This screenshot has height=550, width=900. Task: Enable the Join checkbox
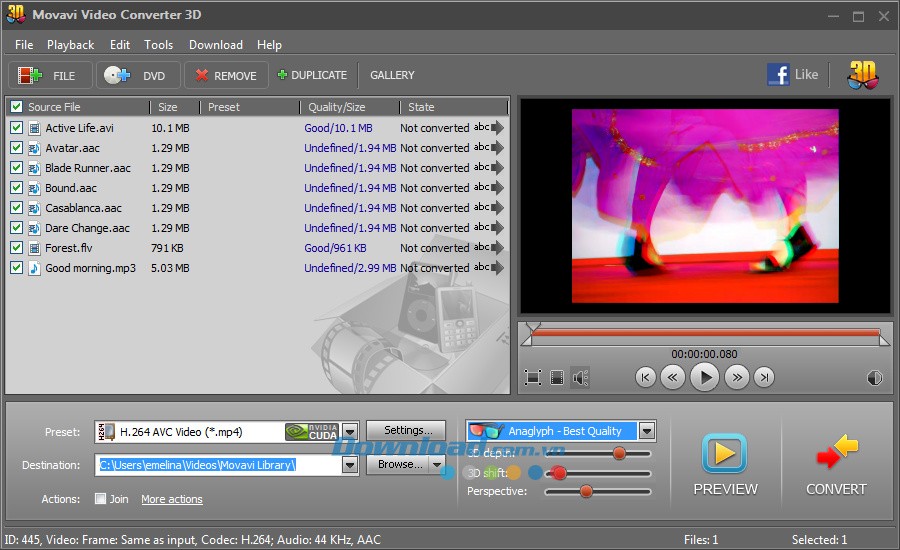pyautogui.click(x=100, y=499)
